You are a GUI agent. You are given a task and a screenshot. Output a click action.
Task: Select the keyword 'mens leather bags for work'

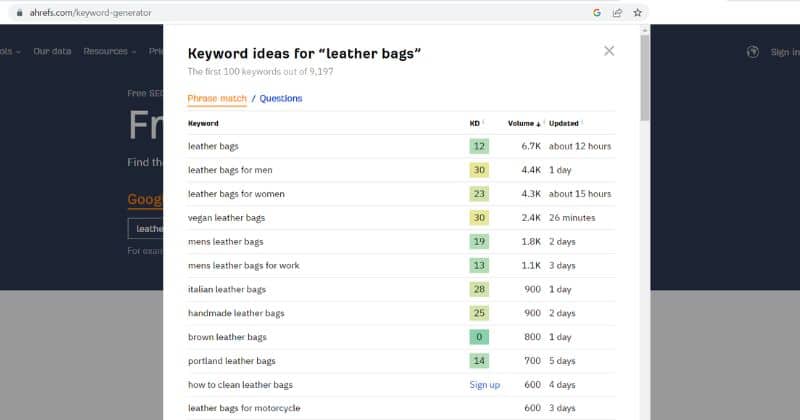pos(243,265)
